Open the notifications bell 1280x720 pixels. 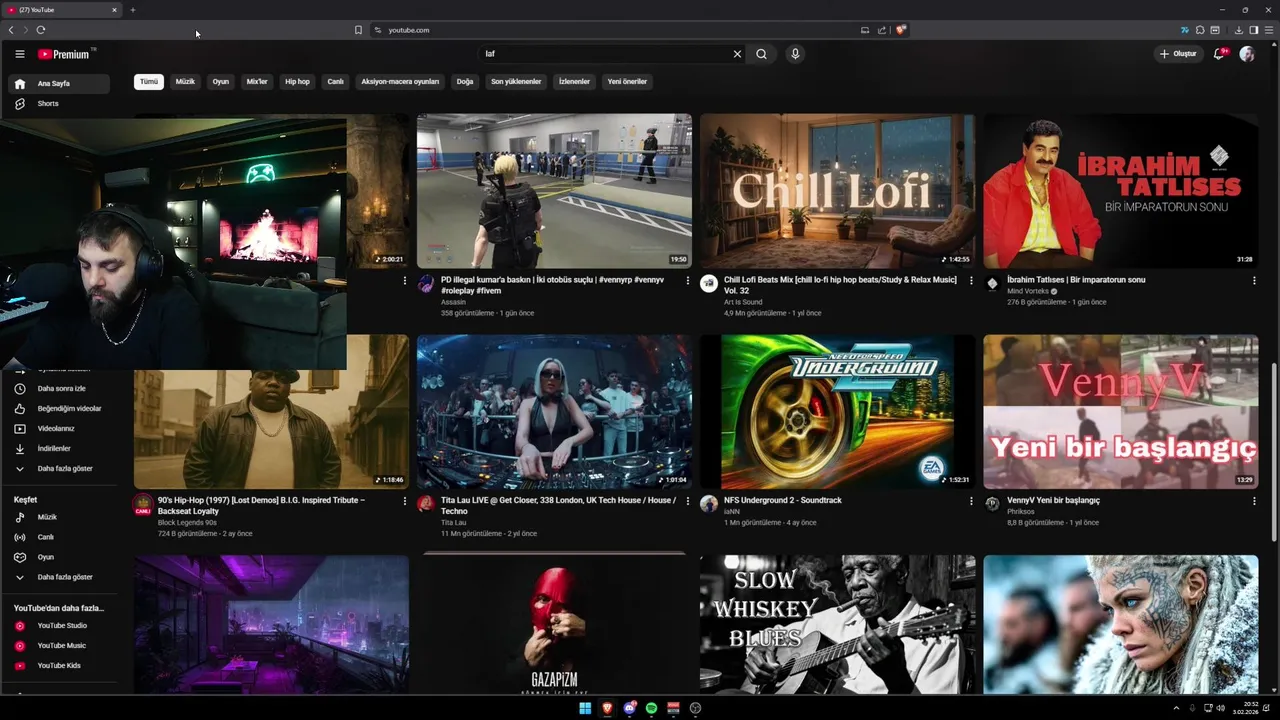(1218, 54)
